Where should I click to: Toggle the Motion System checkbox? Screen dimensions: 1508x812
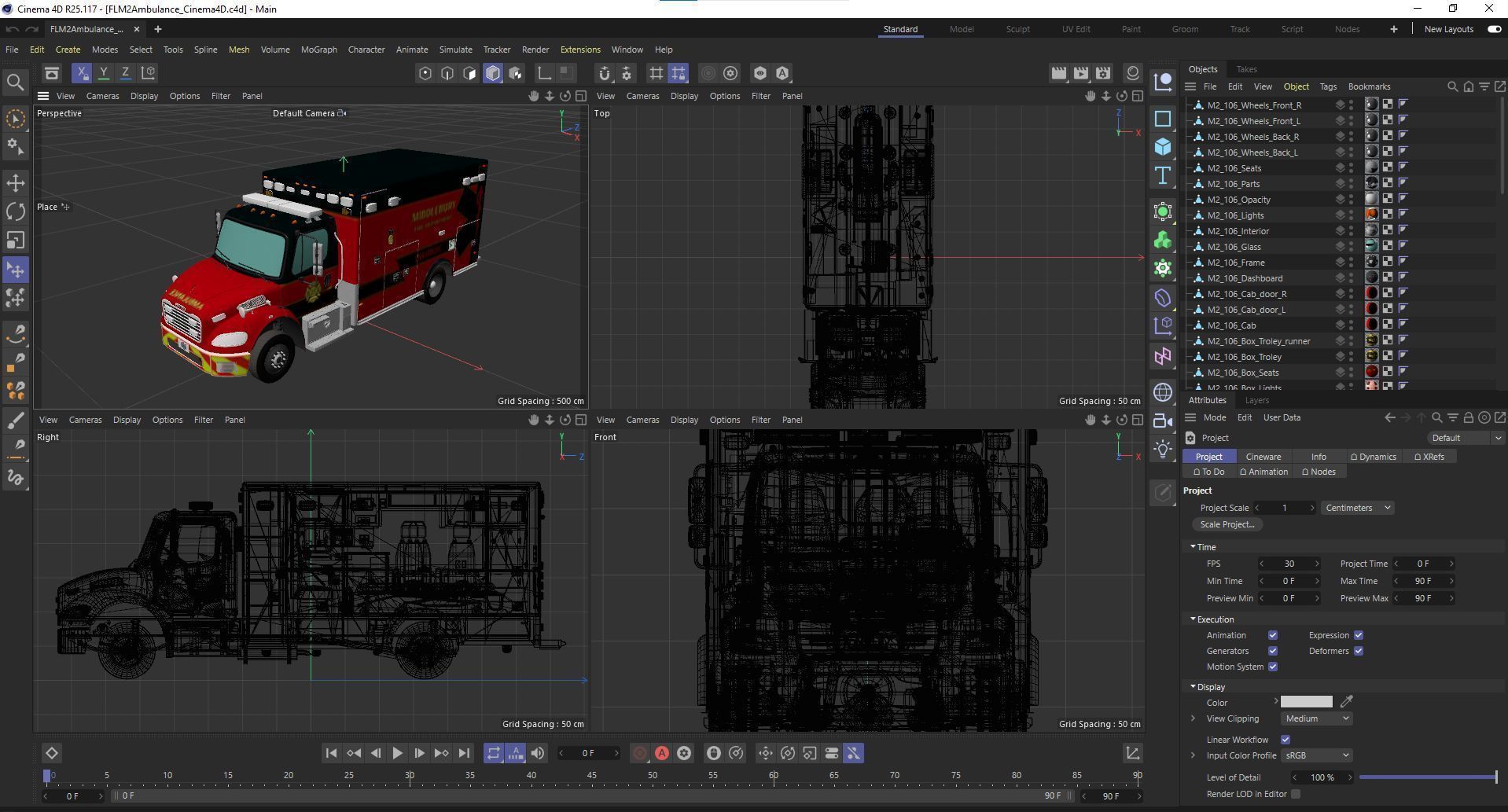(1273, 667)
